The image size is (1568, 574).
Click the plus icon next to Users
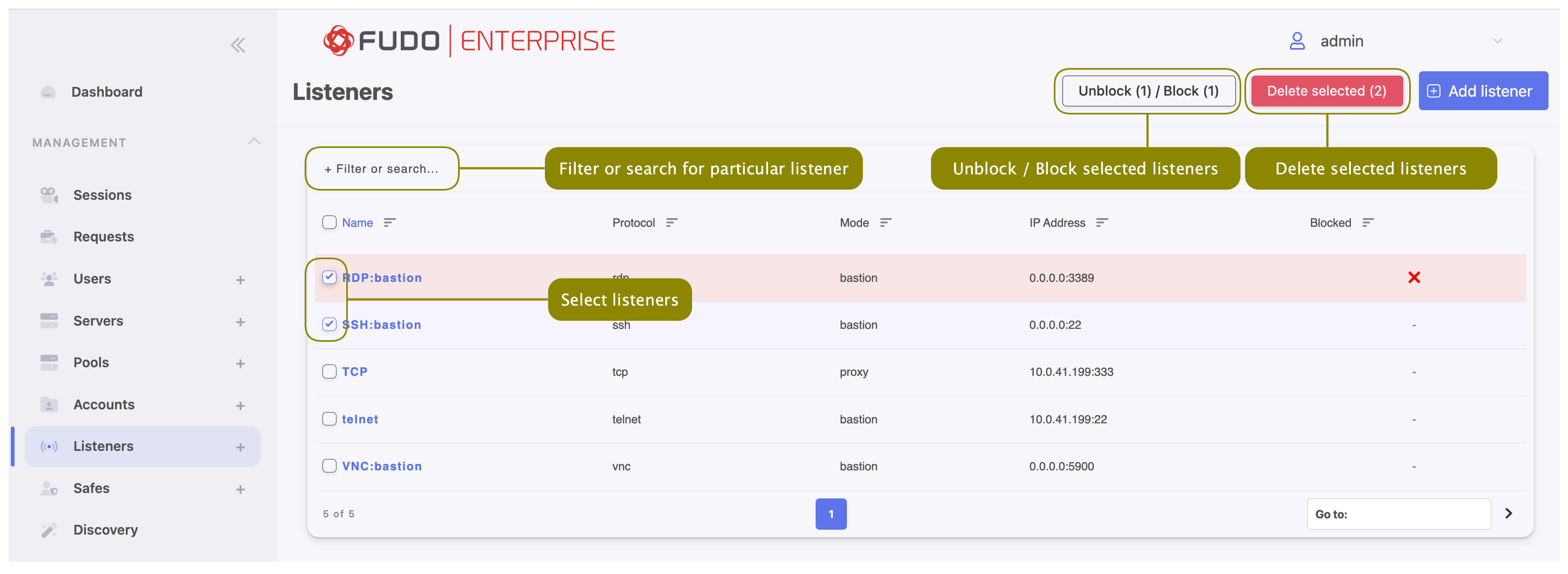coord(240,280)
